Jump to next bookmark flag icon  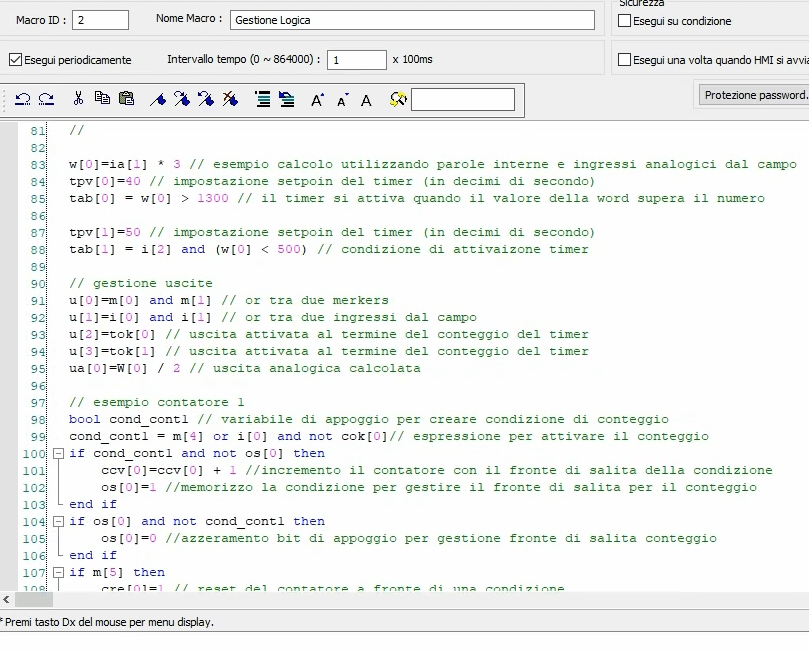pos(182,99)
